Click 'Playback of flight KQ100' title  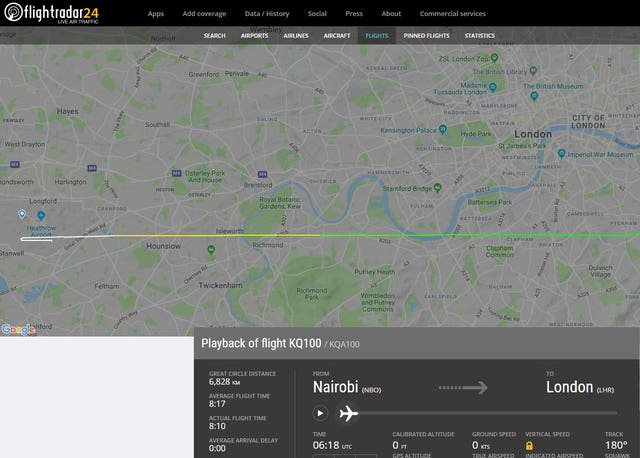261,344
